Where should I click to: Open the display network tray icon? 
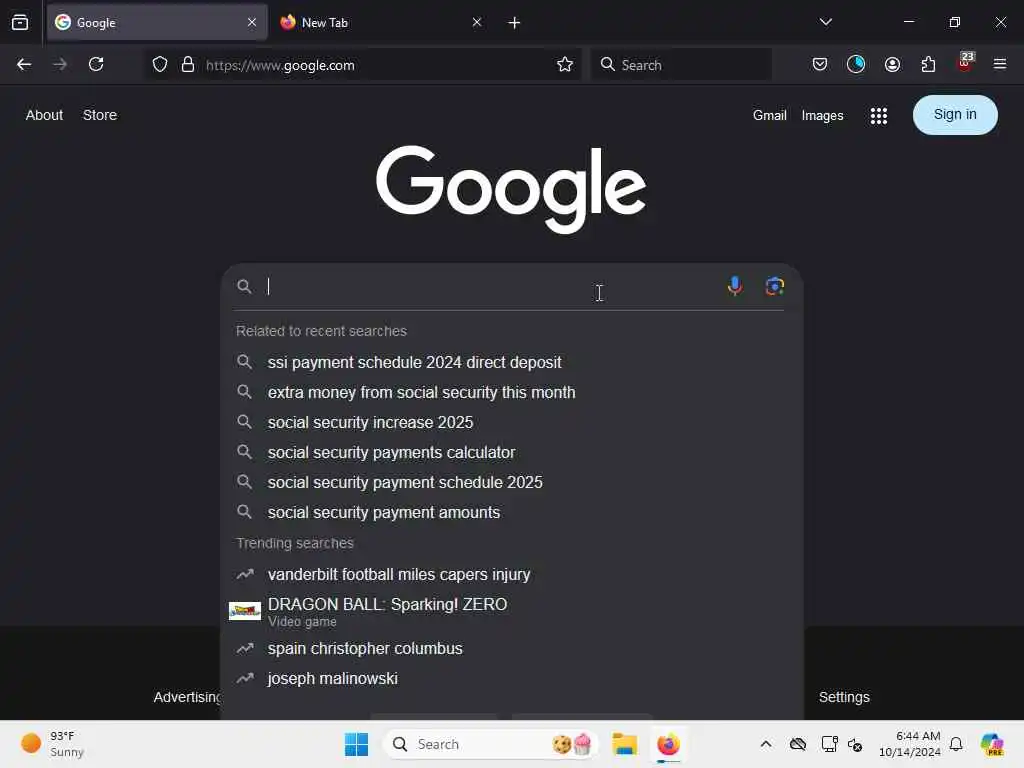[x=829, y=744]
